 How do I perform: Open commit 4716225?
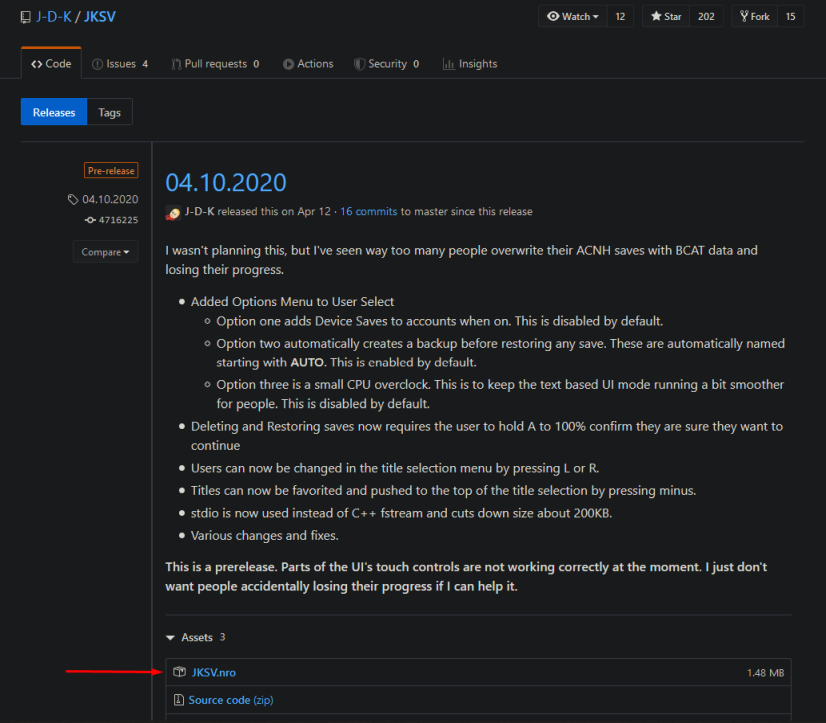click(x=119, y=220)
